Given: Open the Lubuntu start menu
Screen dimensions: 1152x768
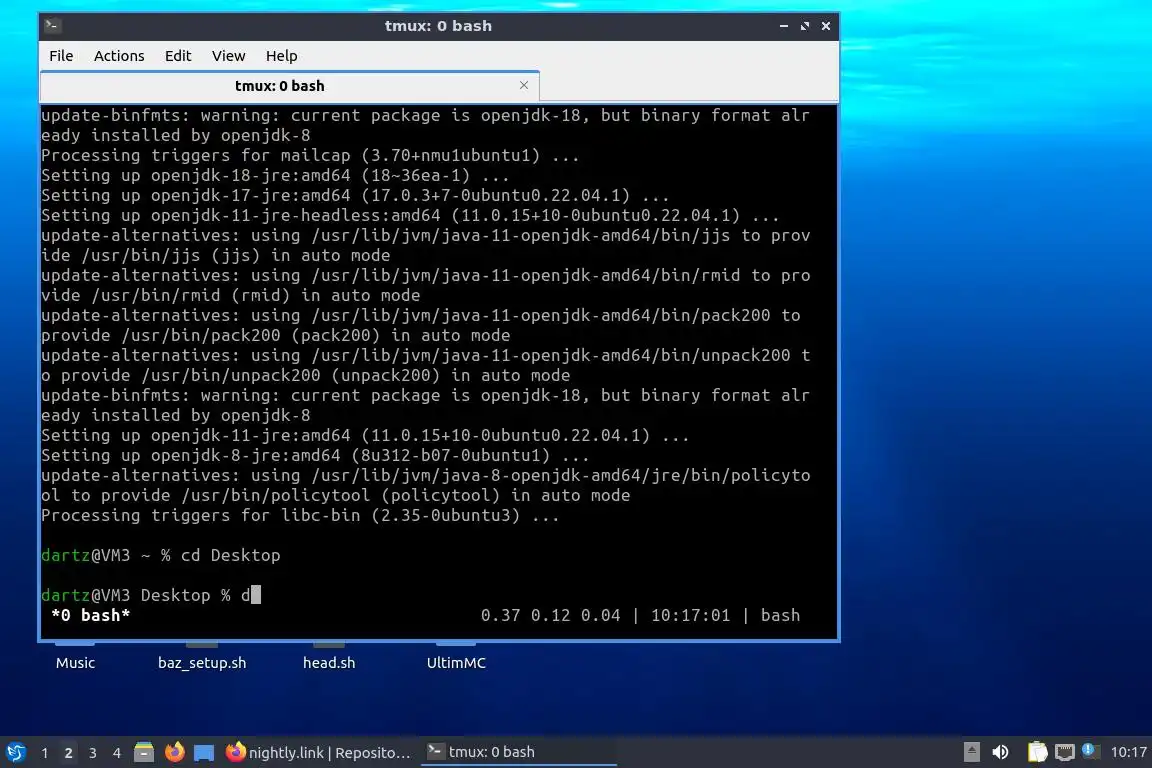Looking at the screenshot, I should [x=16, y=752].
